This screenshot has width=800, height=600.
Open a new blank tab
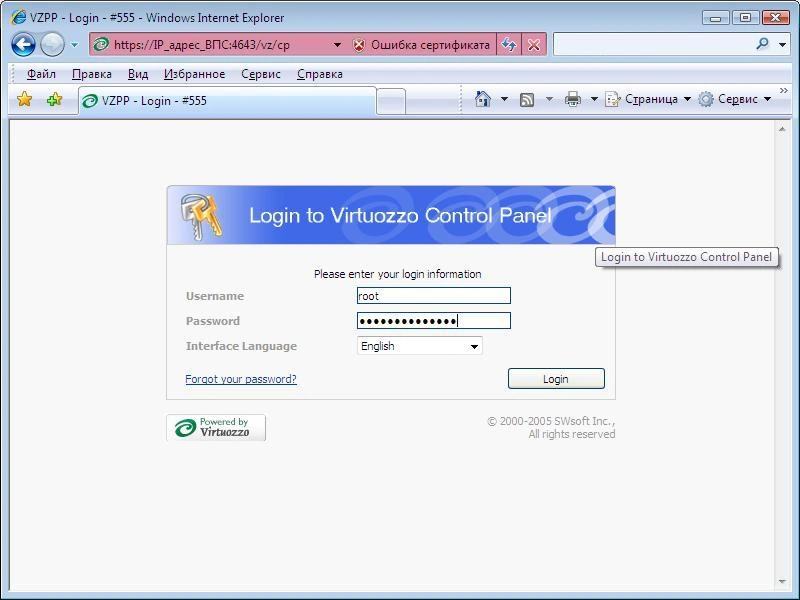point(391,101)
